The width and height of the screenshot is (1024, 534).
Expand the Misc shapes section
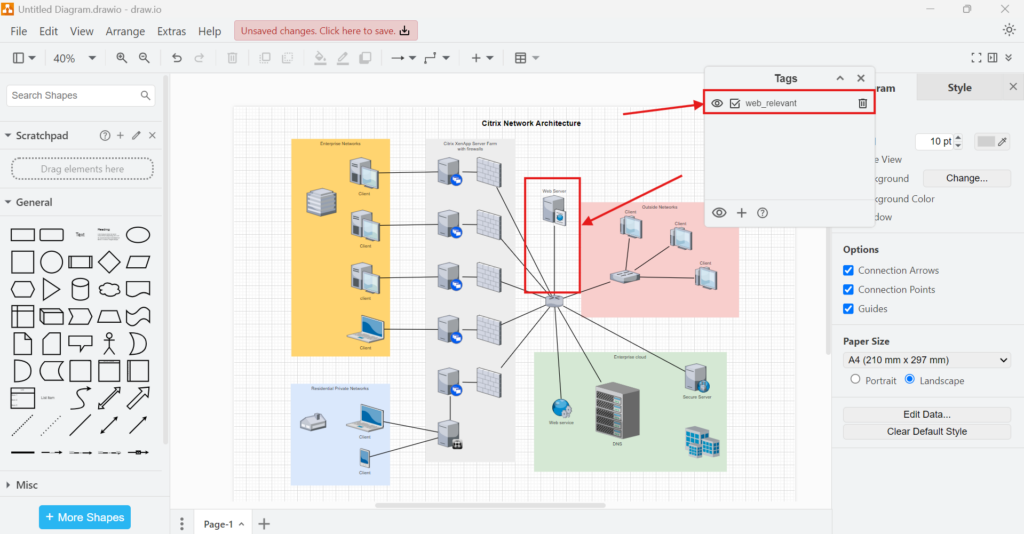click(x=22, y=485)
